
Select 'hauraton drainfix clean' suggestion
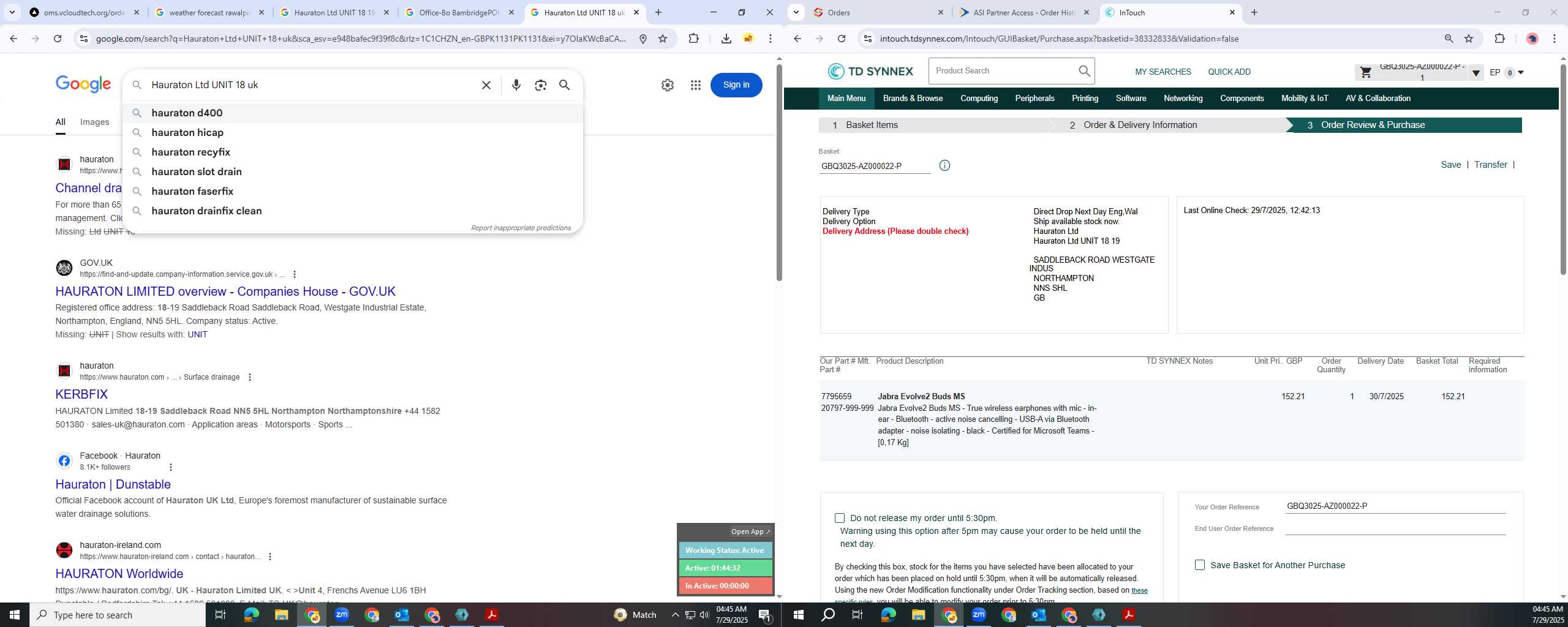[x=353, y=211]
